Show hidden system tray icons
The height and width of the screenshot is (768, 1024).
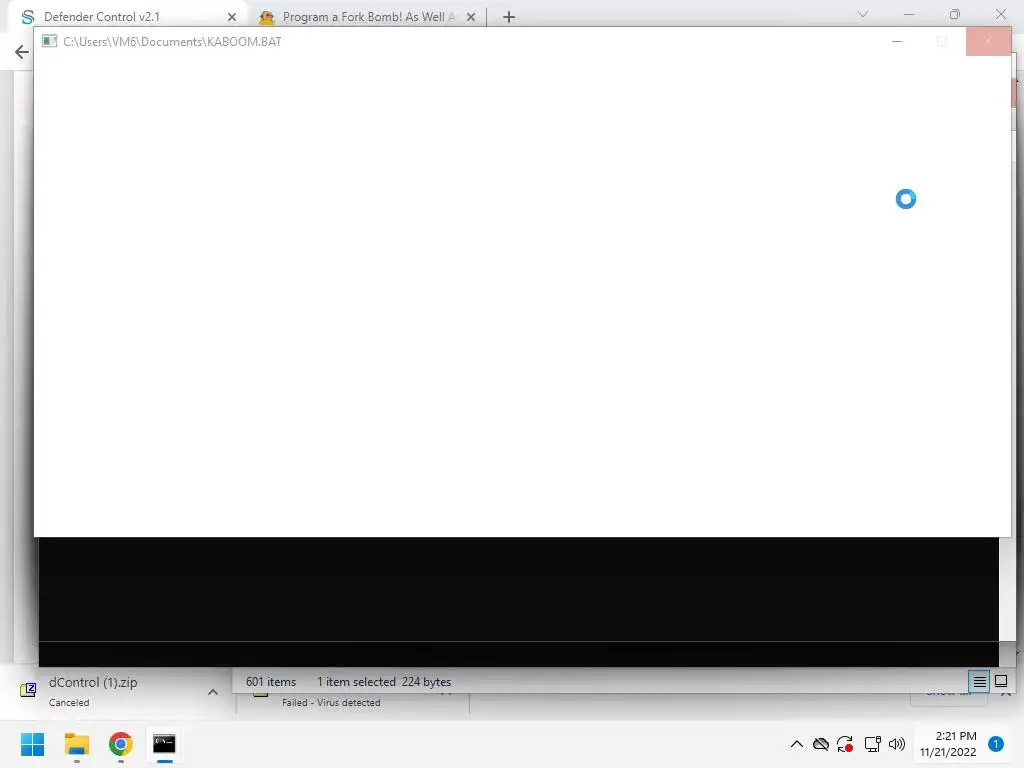pos(797,744)
